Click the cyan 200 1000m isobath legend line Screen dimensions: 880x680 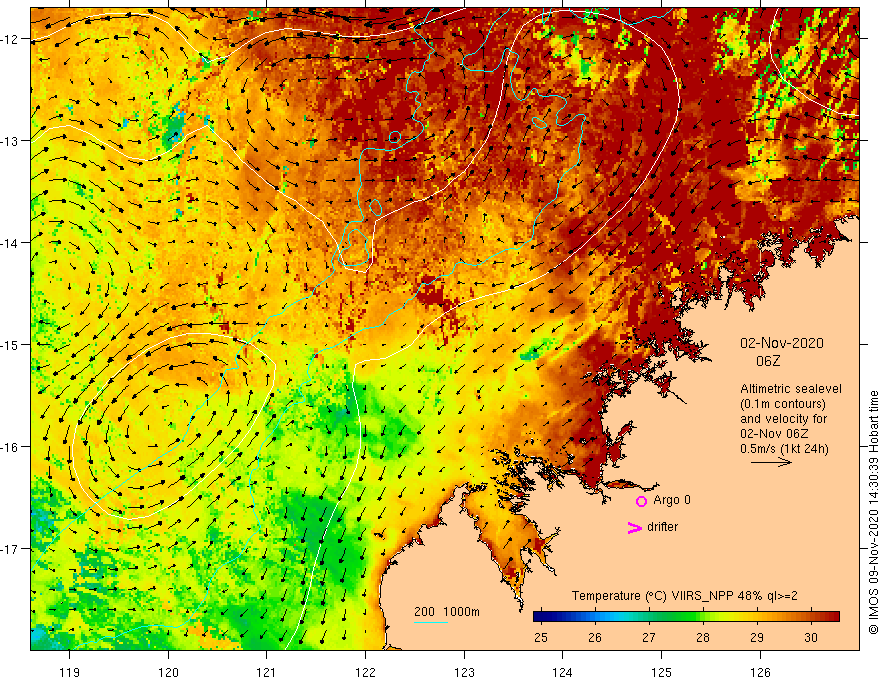point(431,622)
